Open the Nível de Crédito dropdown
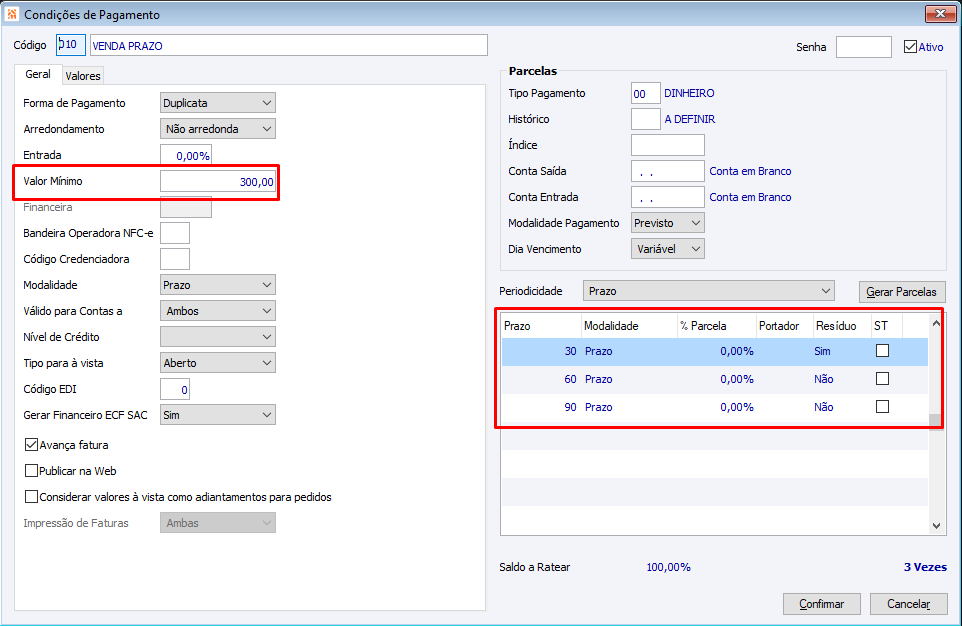The image size is (962, 626). click(218, 337)
